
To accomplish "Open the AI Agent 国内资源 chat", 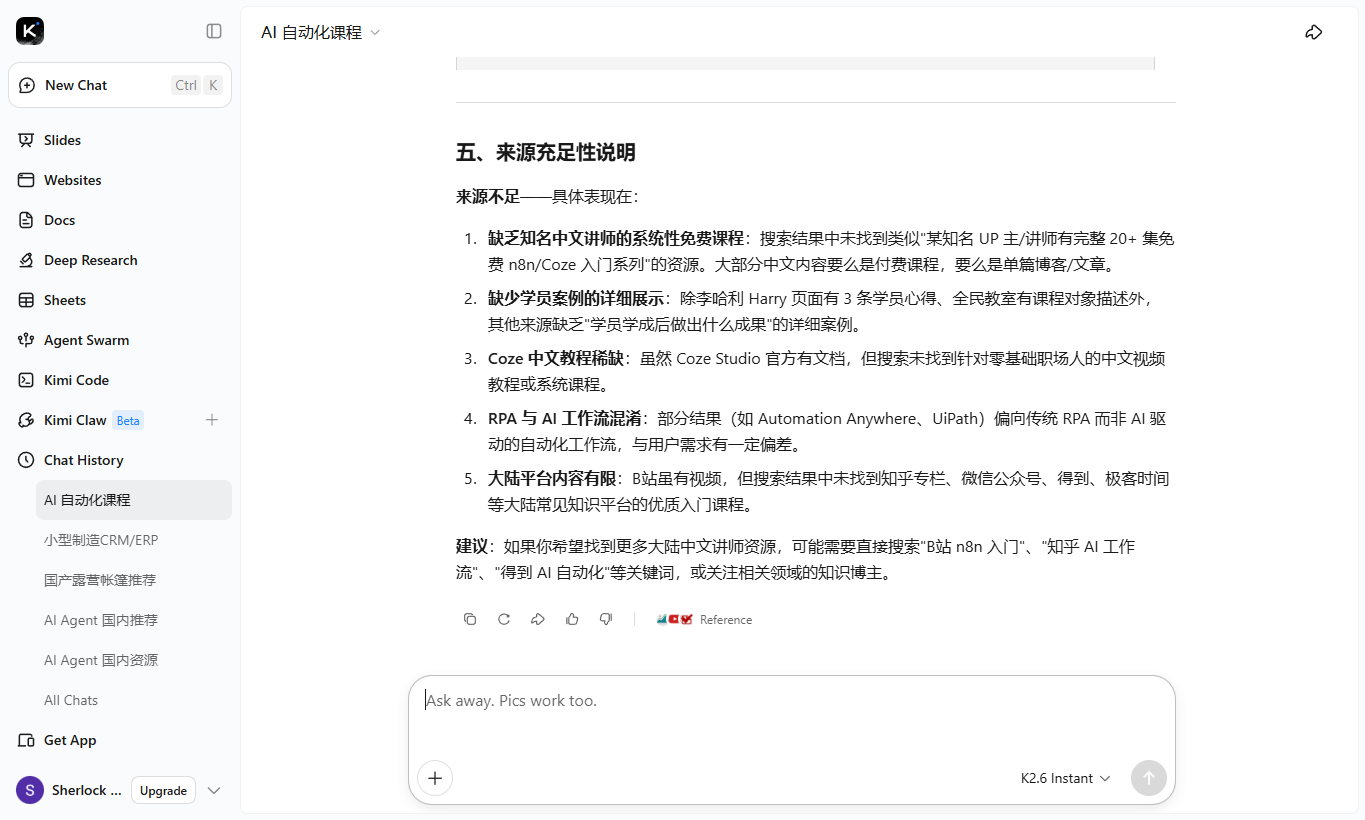I will pos(134,660).
